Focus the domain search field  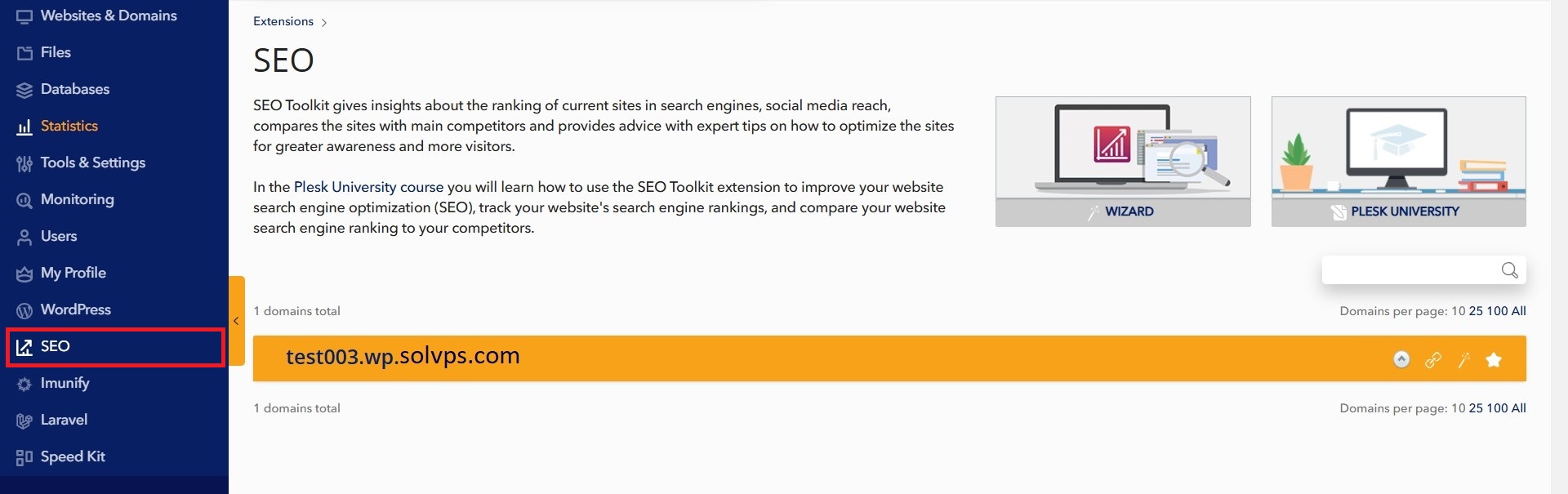click(x=1423, y=270)
